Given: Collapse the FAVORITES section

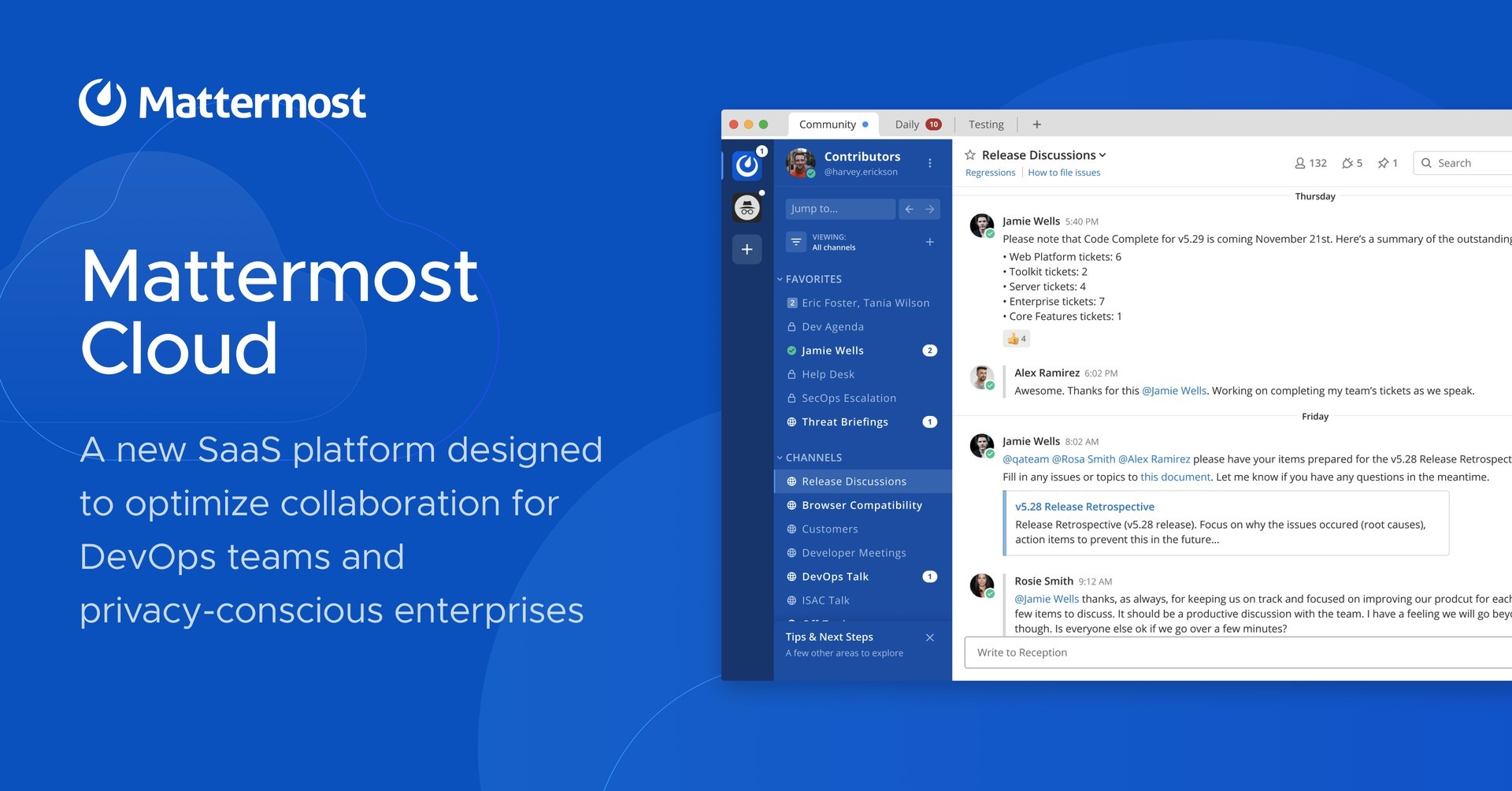Looking at the screenshot, I should pyautogui.click(x=809, y=279).
